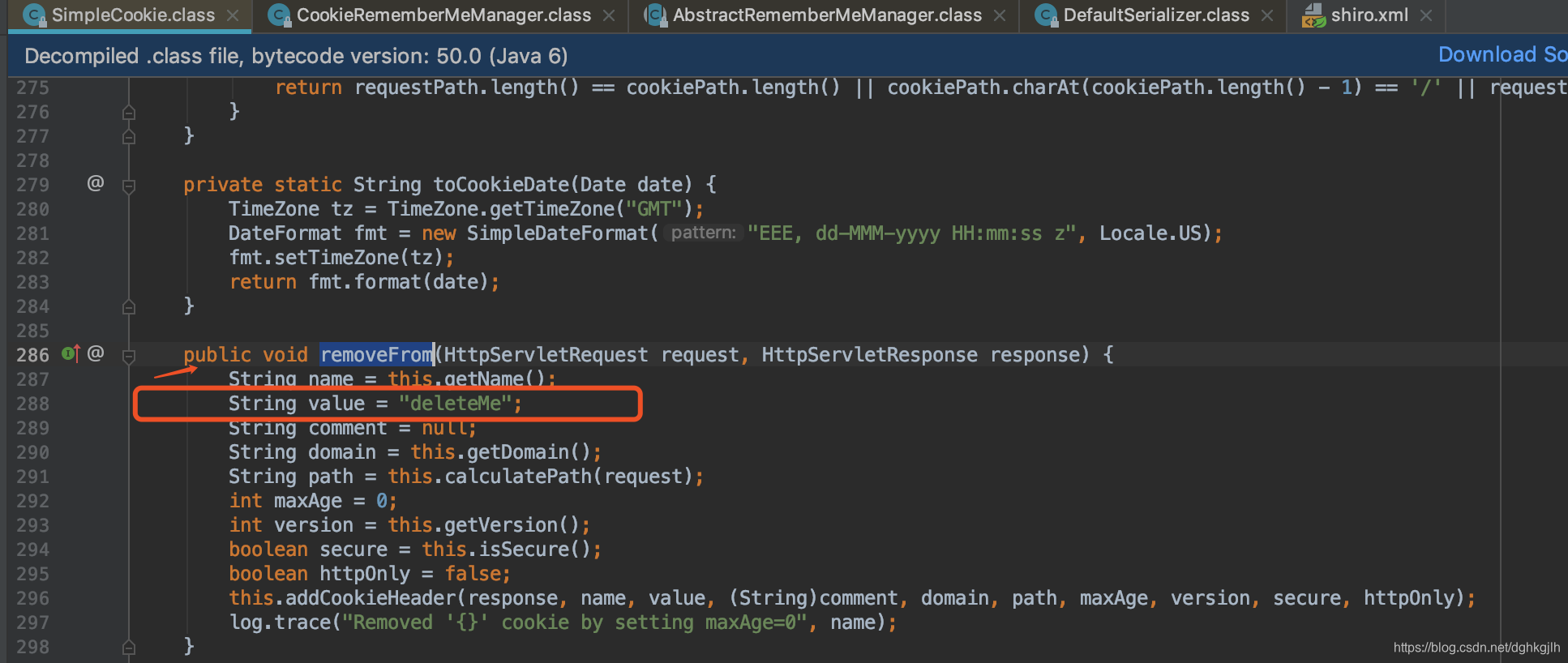Collapse the removeFrom method at line 286

(129, 356)
